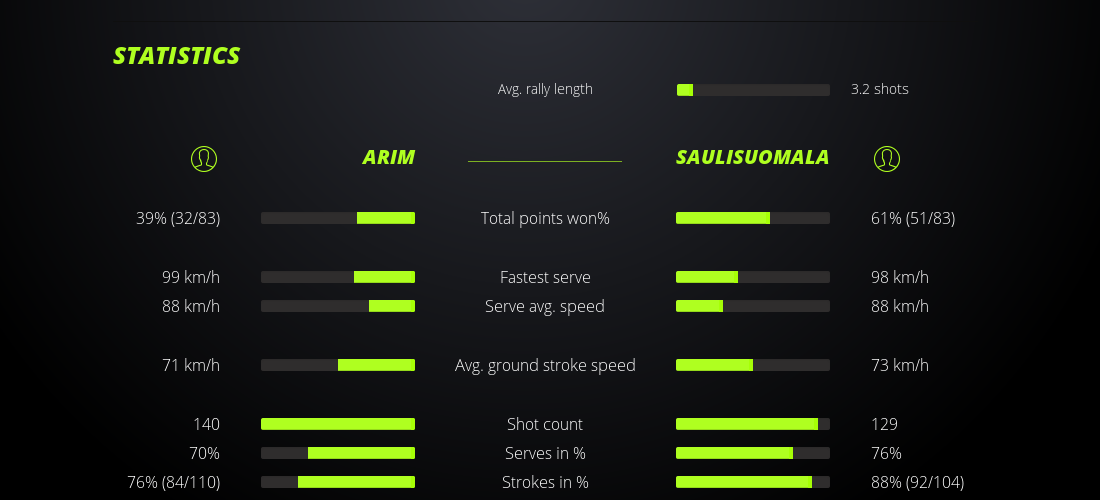Click SAULISUOMALA's Shot count bar
This screenshot has width=1100, height=500.
pyautogui.click(x=753, y=424)
